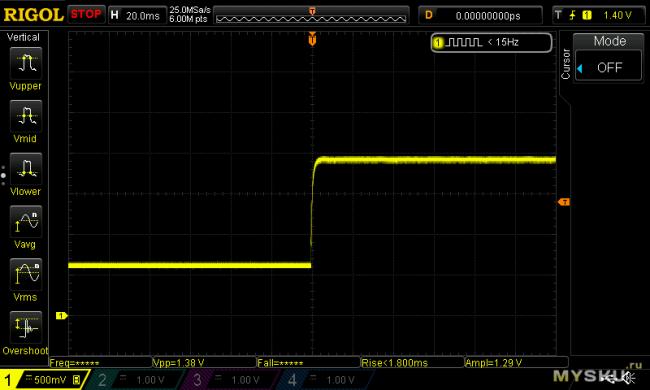Click the trigger position marker above waveform
Screen dimensions: 650x390
[x=312, y=39]
